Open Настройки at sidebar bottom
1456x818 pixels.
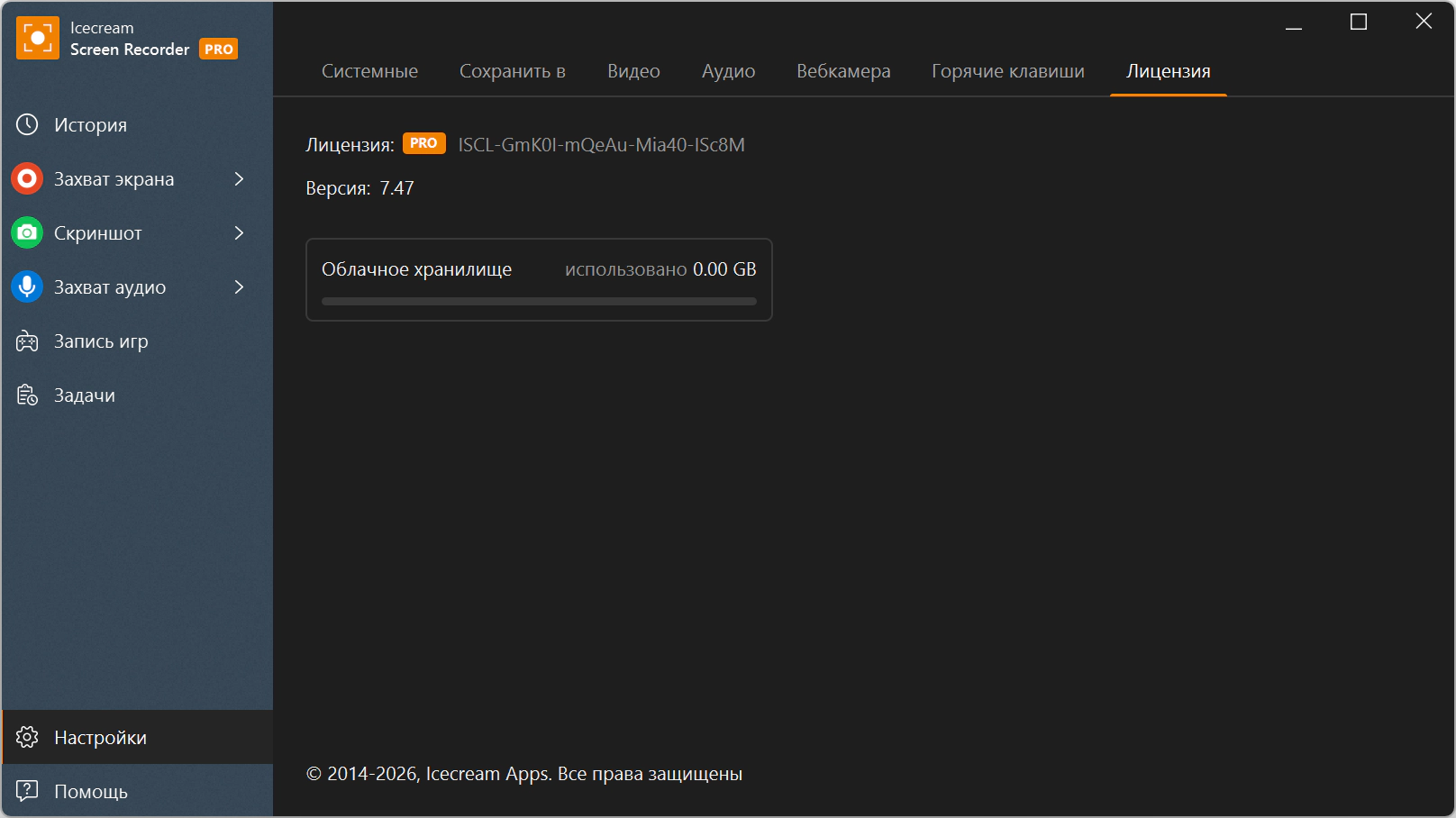(x=137, y=737)
